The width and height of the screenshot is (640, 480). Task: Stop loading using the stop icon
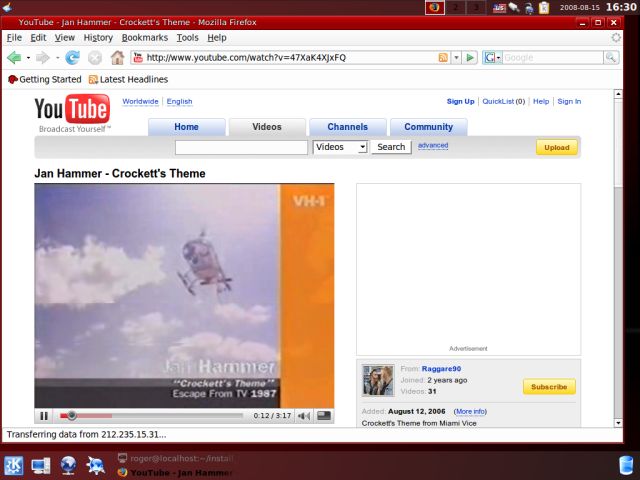(95, 58)
